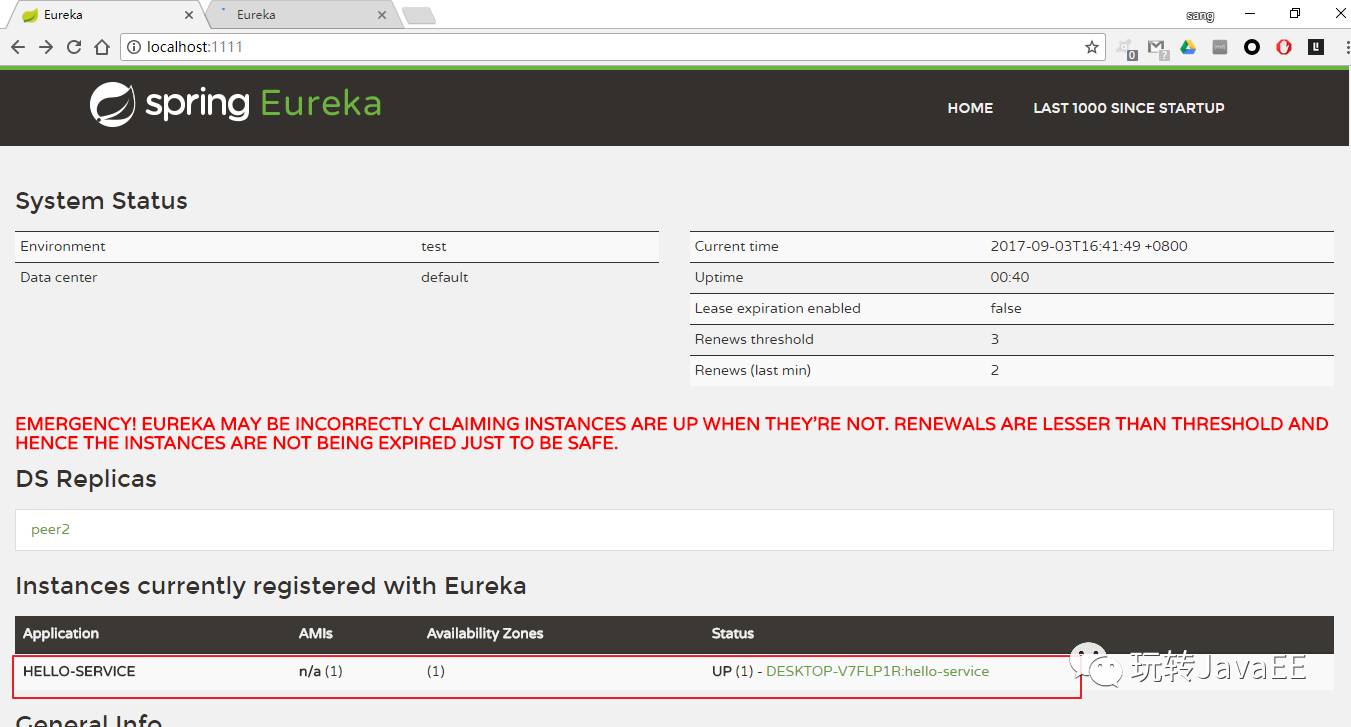Click the Environment value test
1351x727 pixels.
433,246
